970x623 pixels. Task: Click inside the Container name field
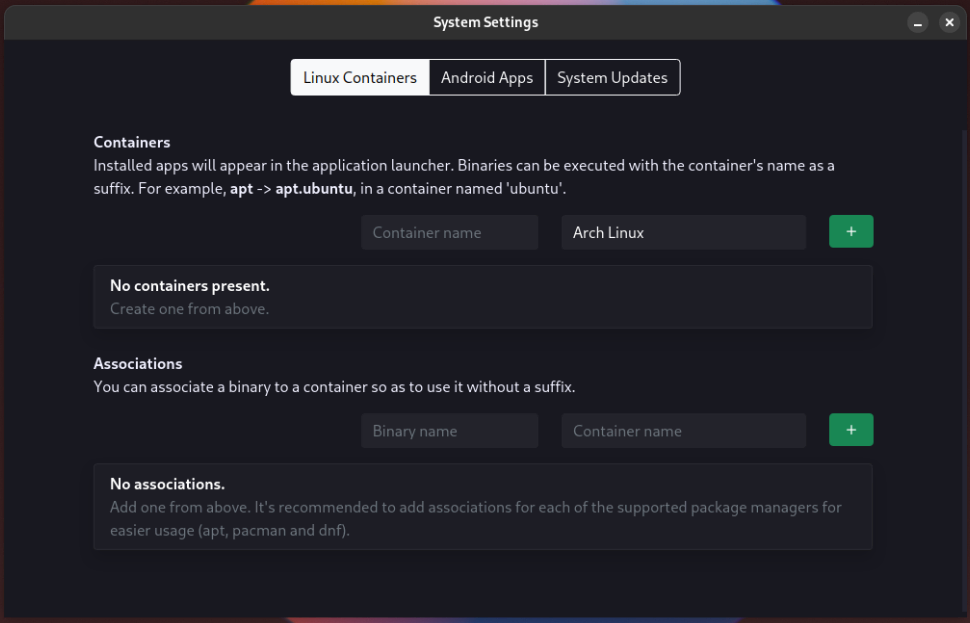point(449,232)
